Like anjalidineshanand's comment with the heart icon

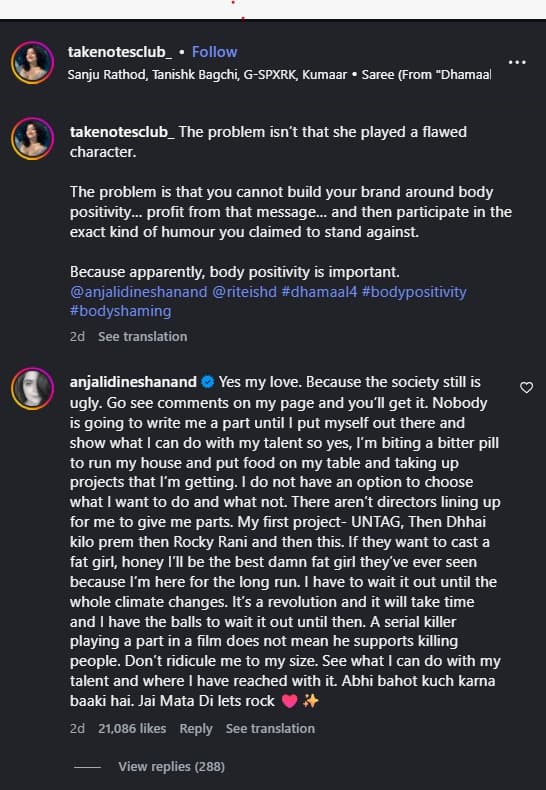click(x=526, y=387)
